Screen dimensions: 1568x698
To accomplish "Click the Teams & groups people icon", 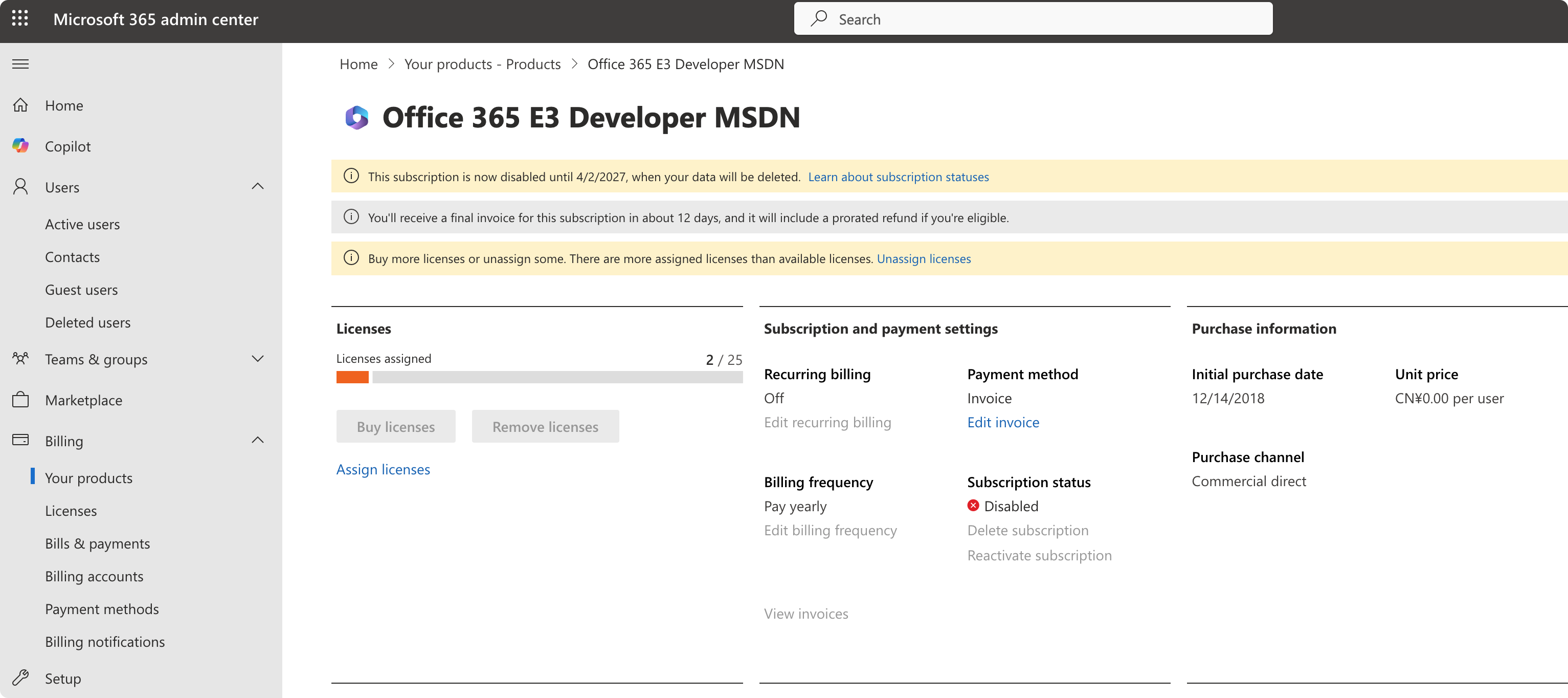I will click(20, 358).
